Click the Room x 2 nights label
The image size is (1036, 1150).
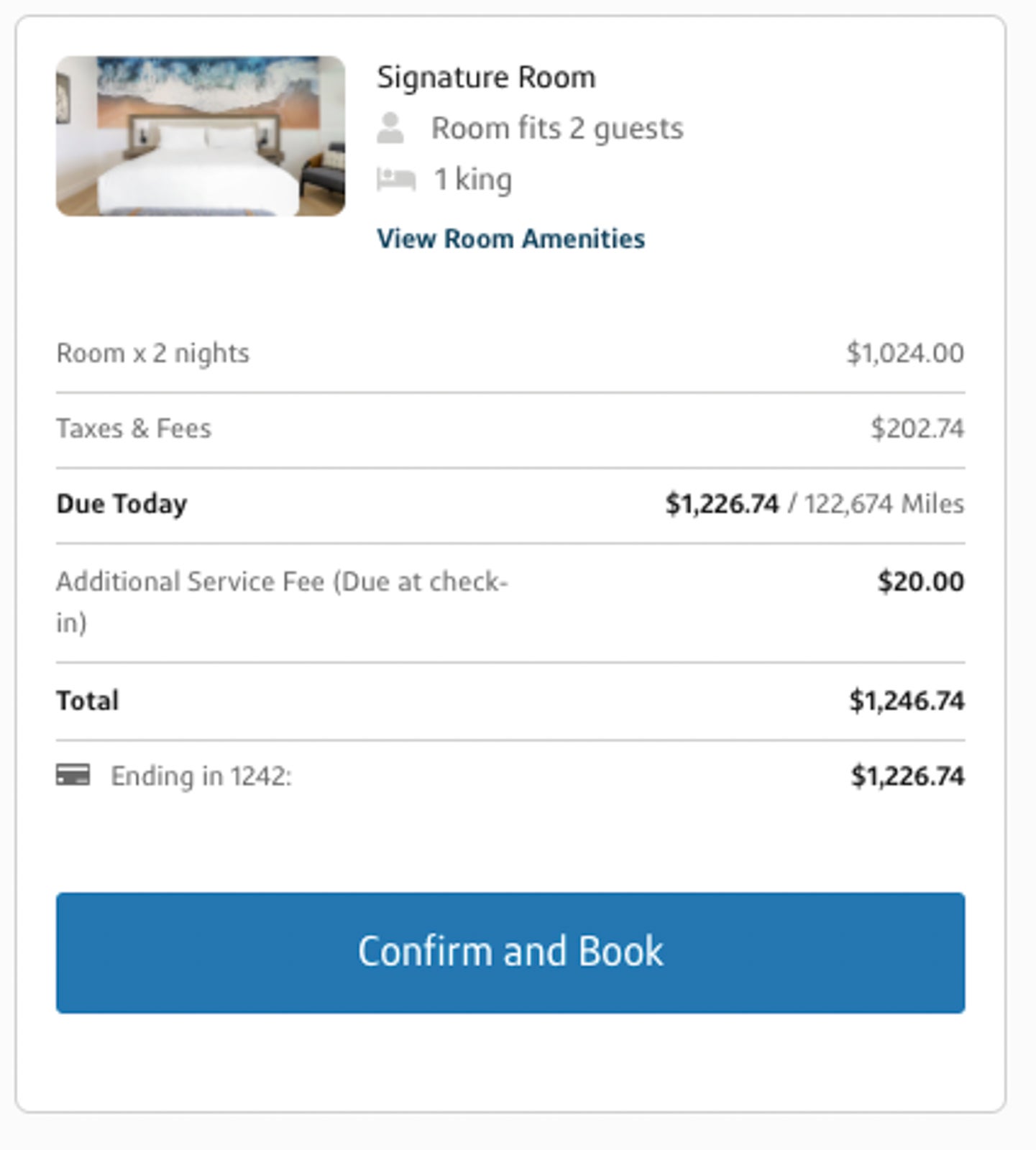click(153, 353)
